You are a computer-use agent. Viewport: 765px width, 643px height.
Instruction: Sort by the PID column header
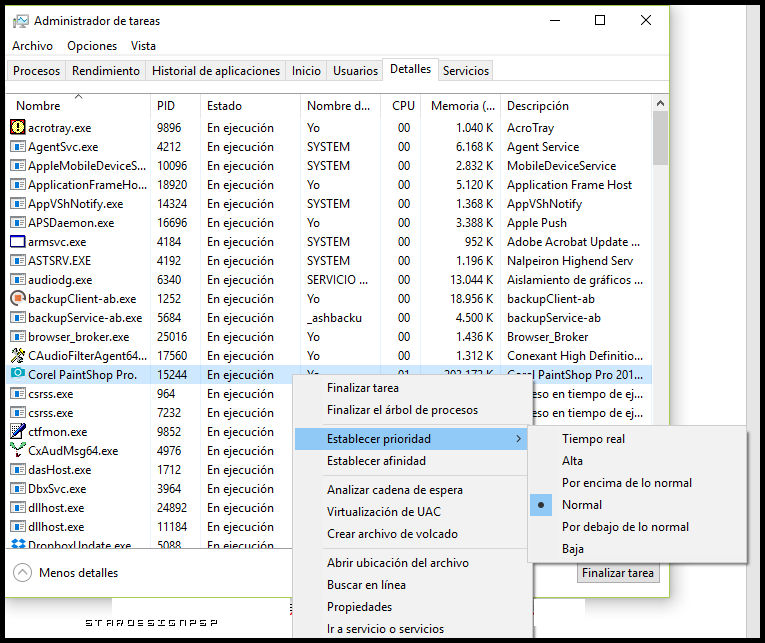tap(175, 105)
